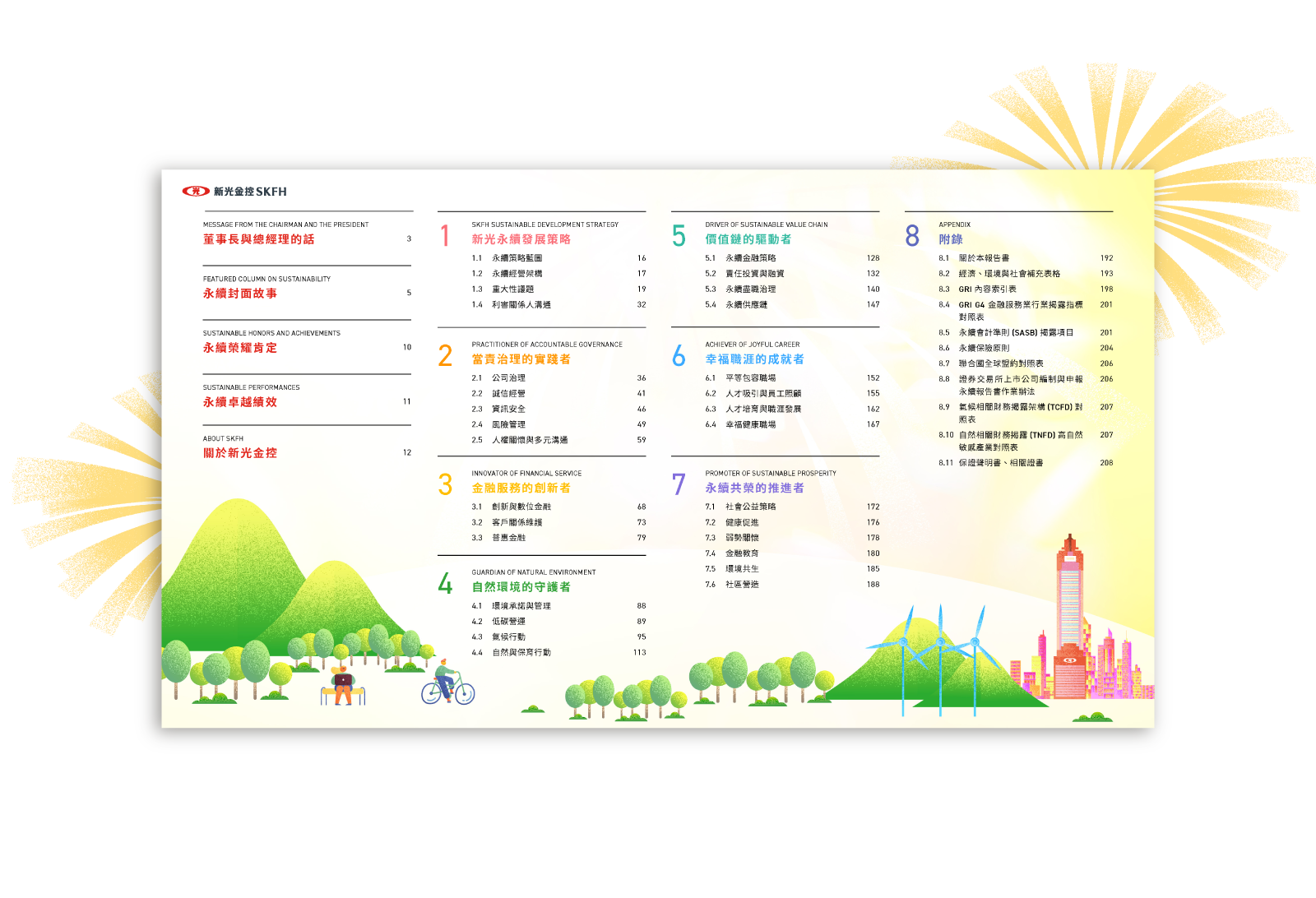Image resolution: width=1316 pixels, height=898 pixels.
Task: Open the 董事長與總經理的話 section
Action: pos(259,239)
